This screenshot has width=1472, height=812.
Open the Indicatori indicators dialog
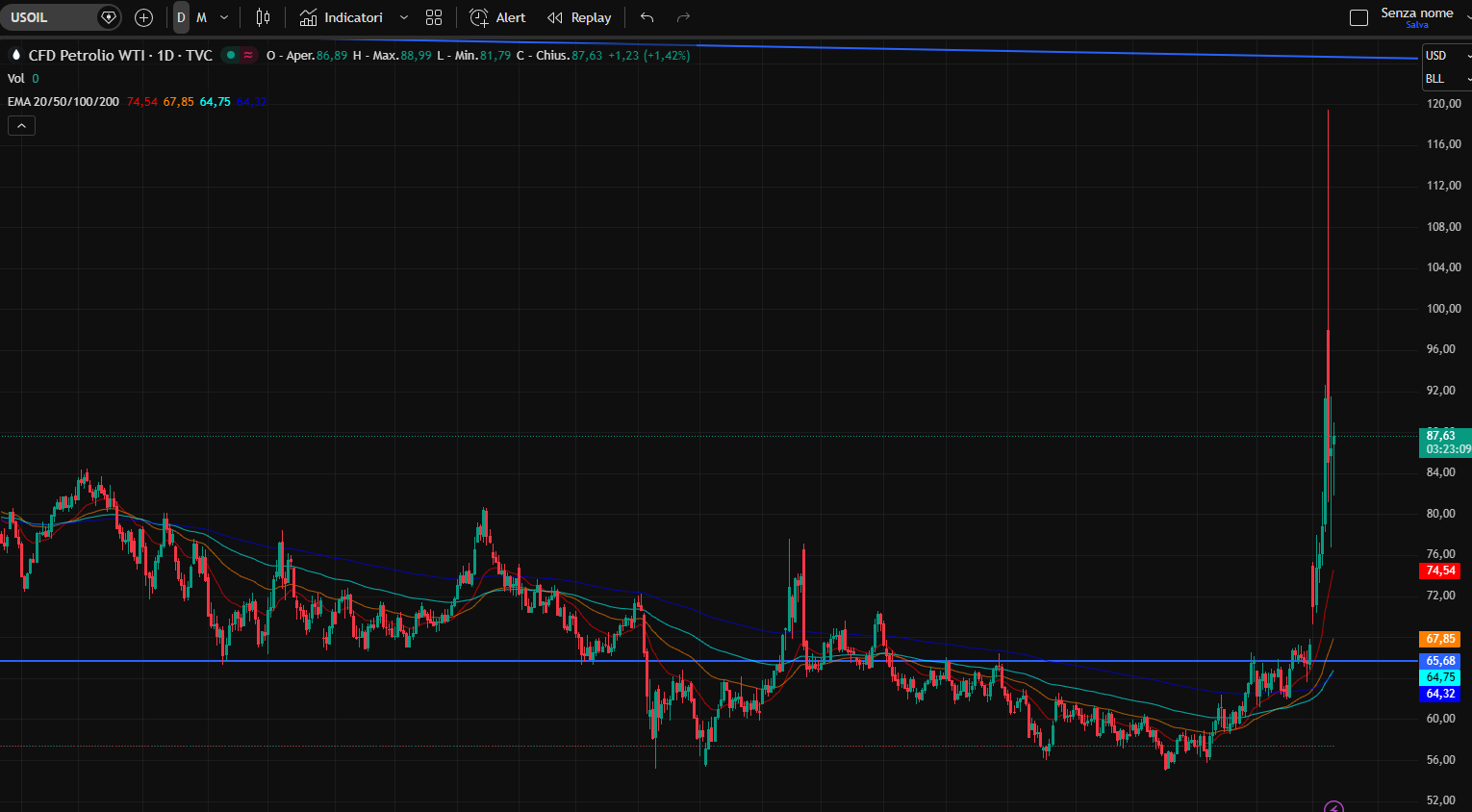342,17
